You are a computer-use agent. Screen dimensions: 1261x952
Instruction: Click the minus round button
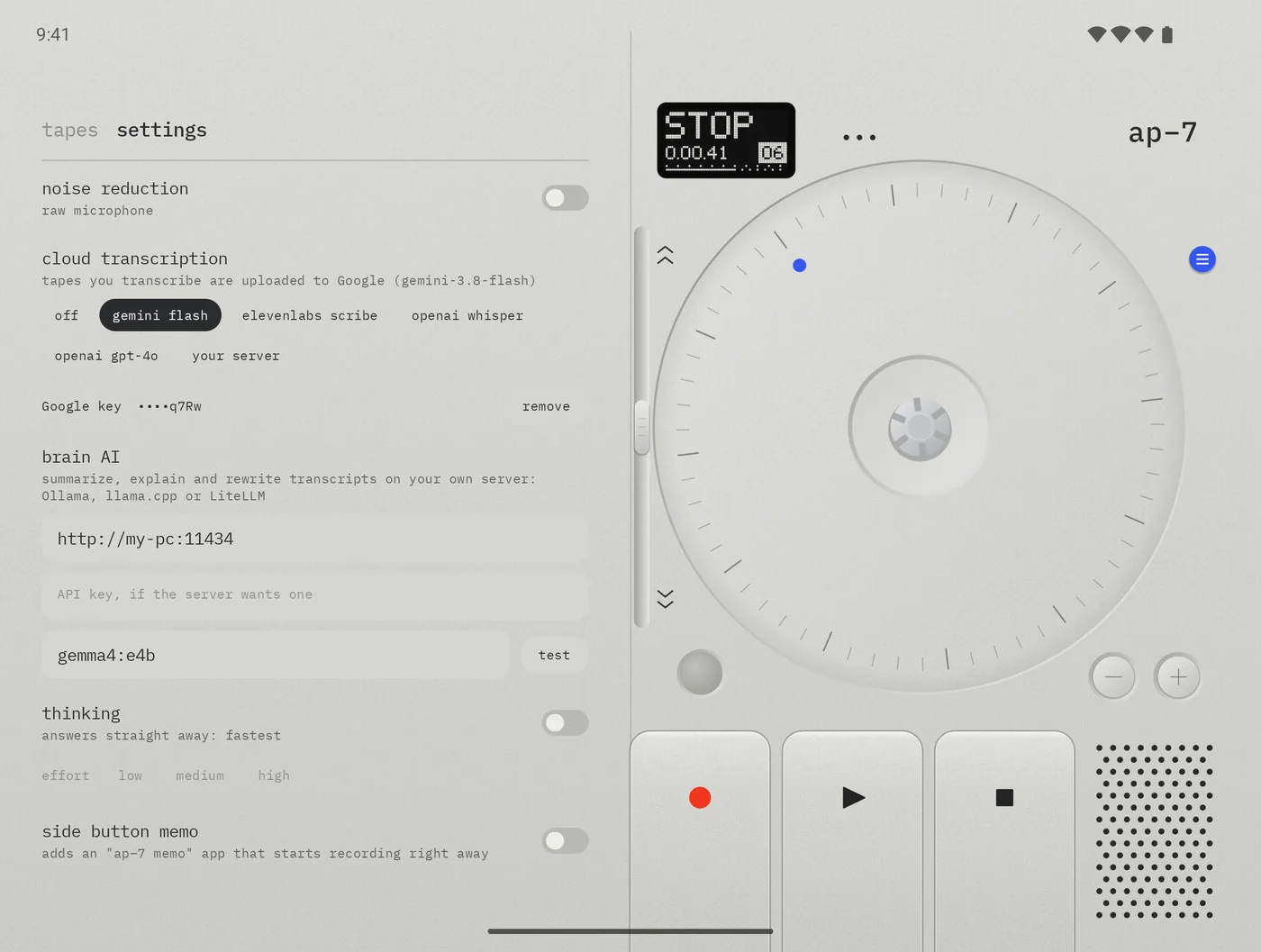pos(1113,676)
